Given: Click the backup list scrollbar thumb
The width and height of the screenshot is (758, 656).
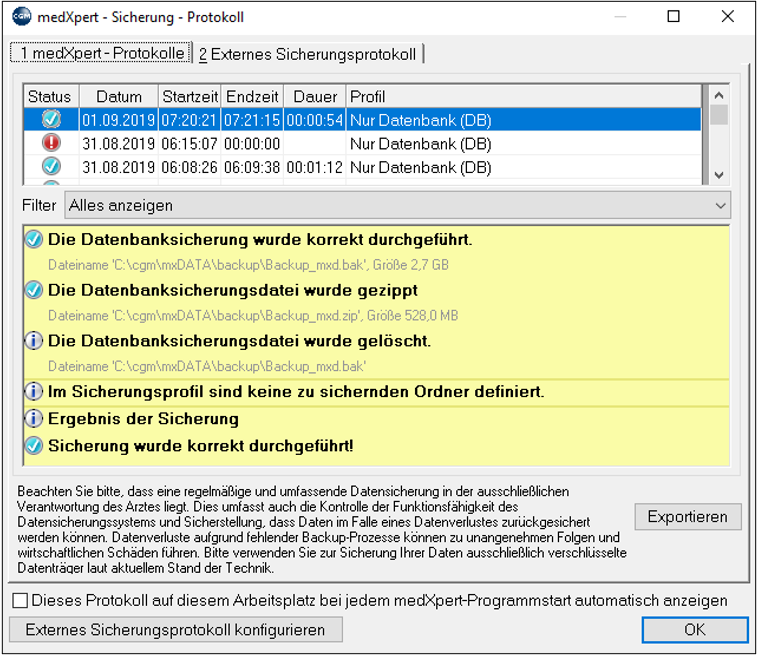Looking at the screenshot, I should point(719,115).
